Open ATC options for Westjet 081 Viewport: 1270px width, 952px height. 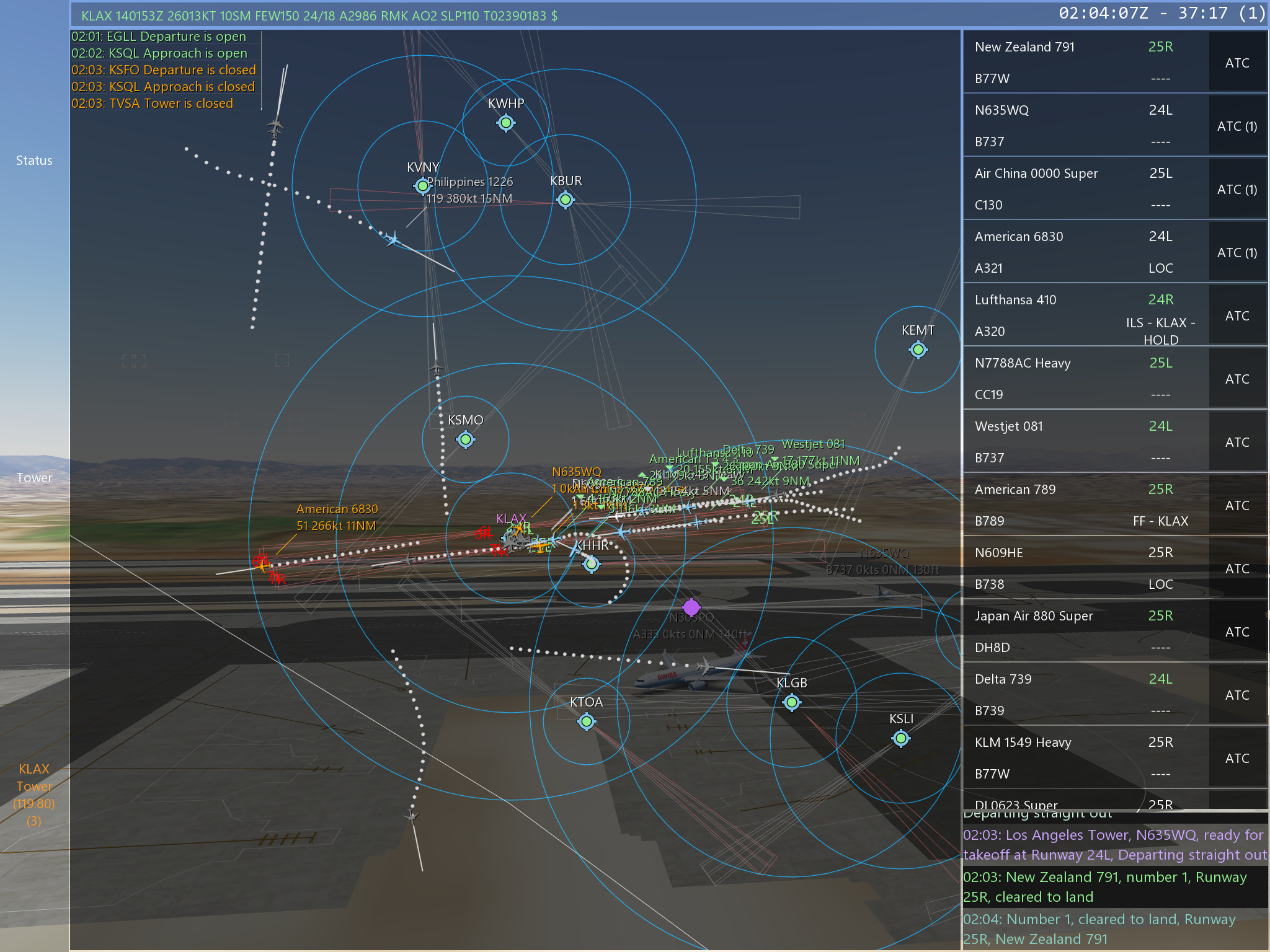(x=1237, y=442)
